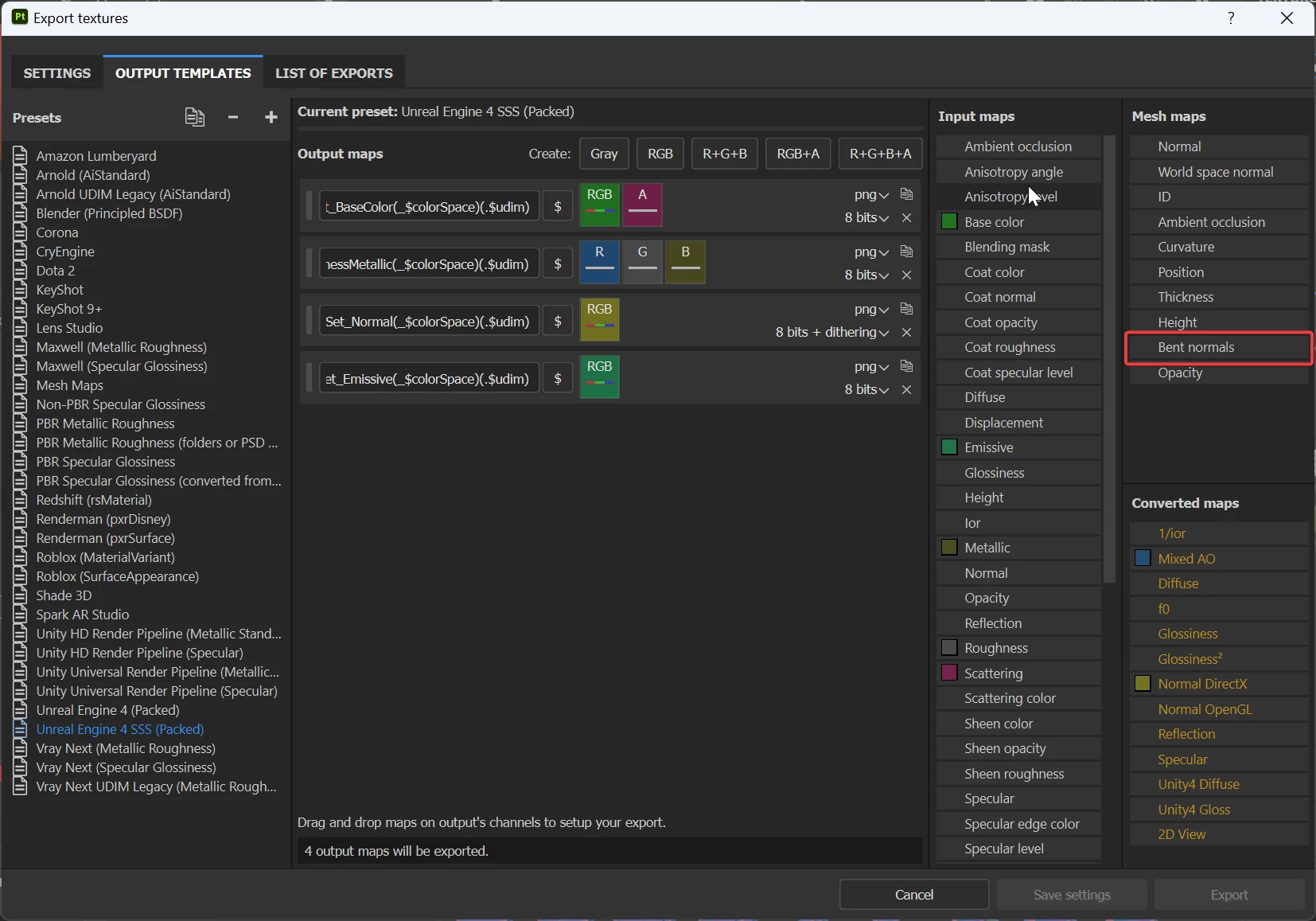1316x921 pixels.
Task: Open export settings icon for the Emissive map
Action: point(906,366)
